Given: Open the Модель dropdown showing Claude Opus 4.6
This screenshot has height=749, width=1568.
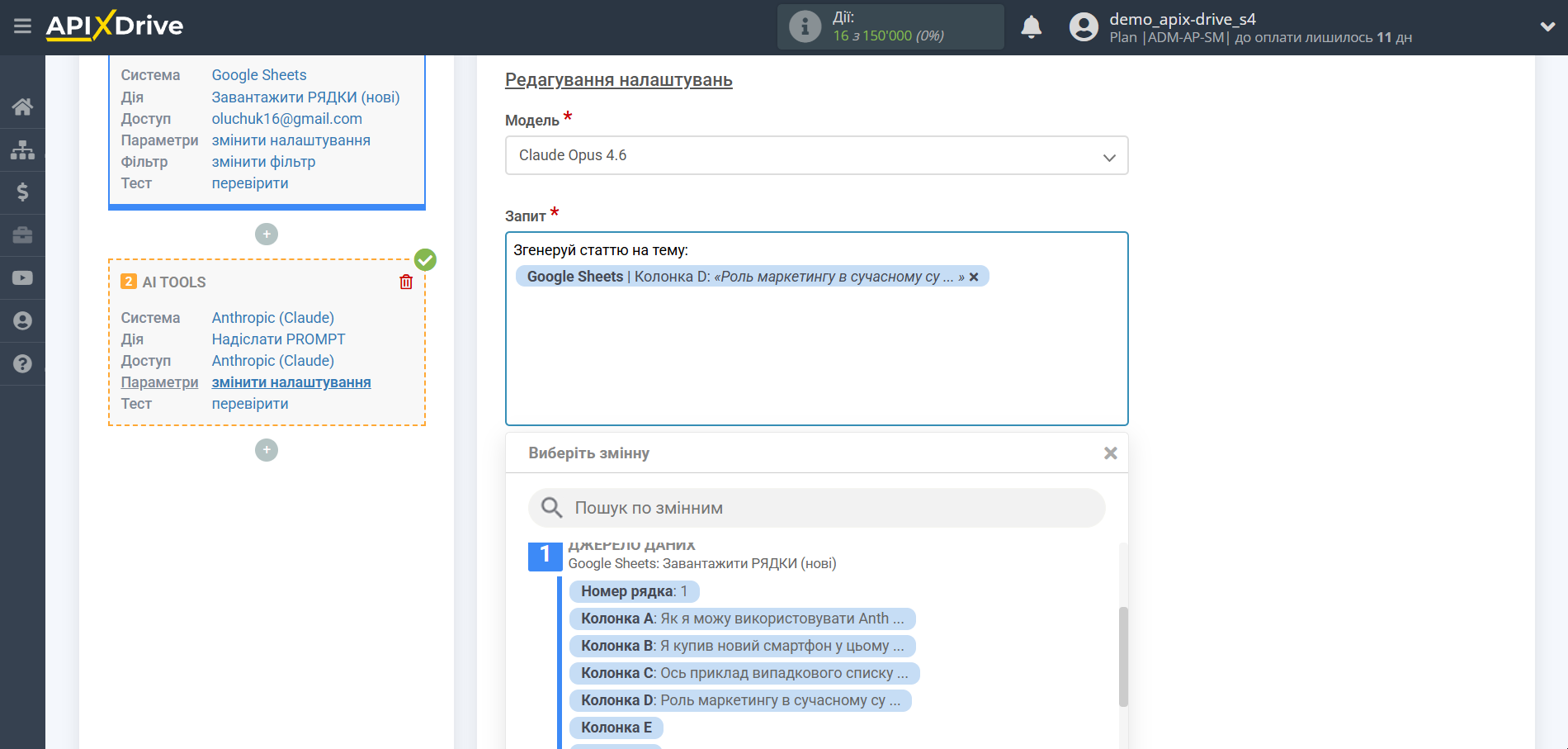Looking at the screenshot, I should pos(816,155).
